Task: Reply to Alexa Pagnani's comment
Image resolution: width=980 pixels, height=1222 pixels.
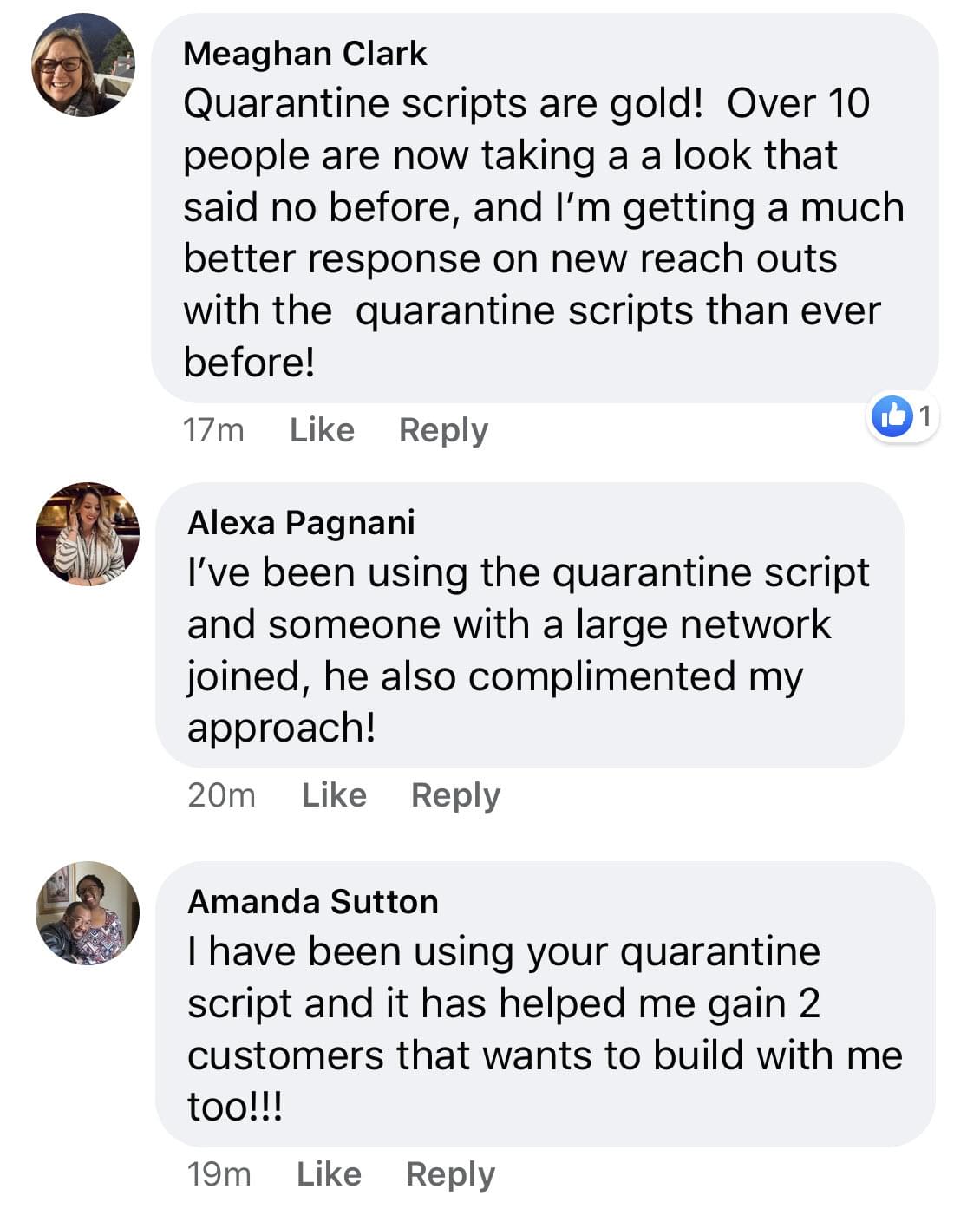Action: (x=455, y=795)
